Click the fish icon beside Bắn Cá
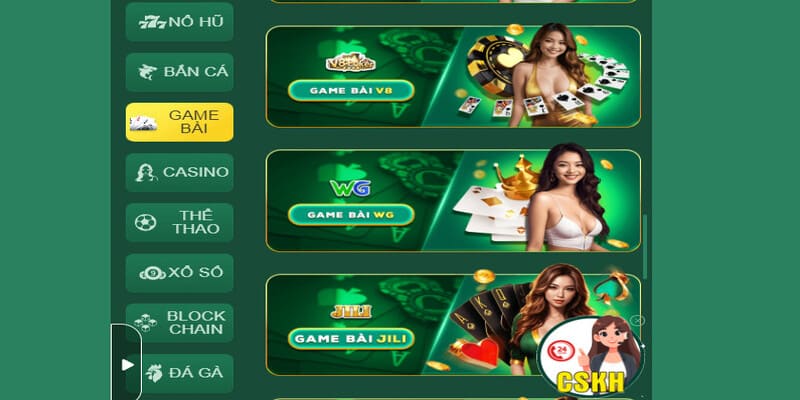Screen dimensions: 800x400 point(147,72)
